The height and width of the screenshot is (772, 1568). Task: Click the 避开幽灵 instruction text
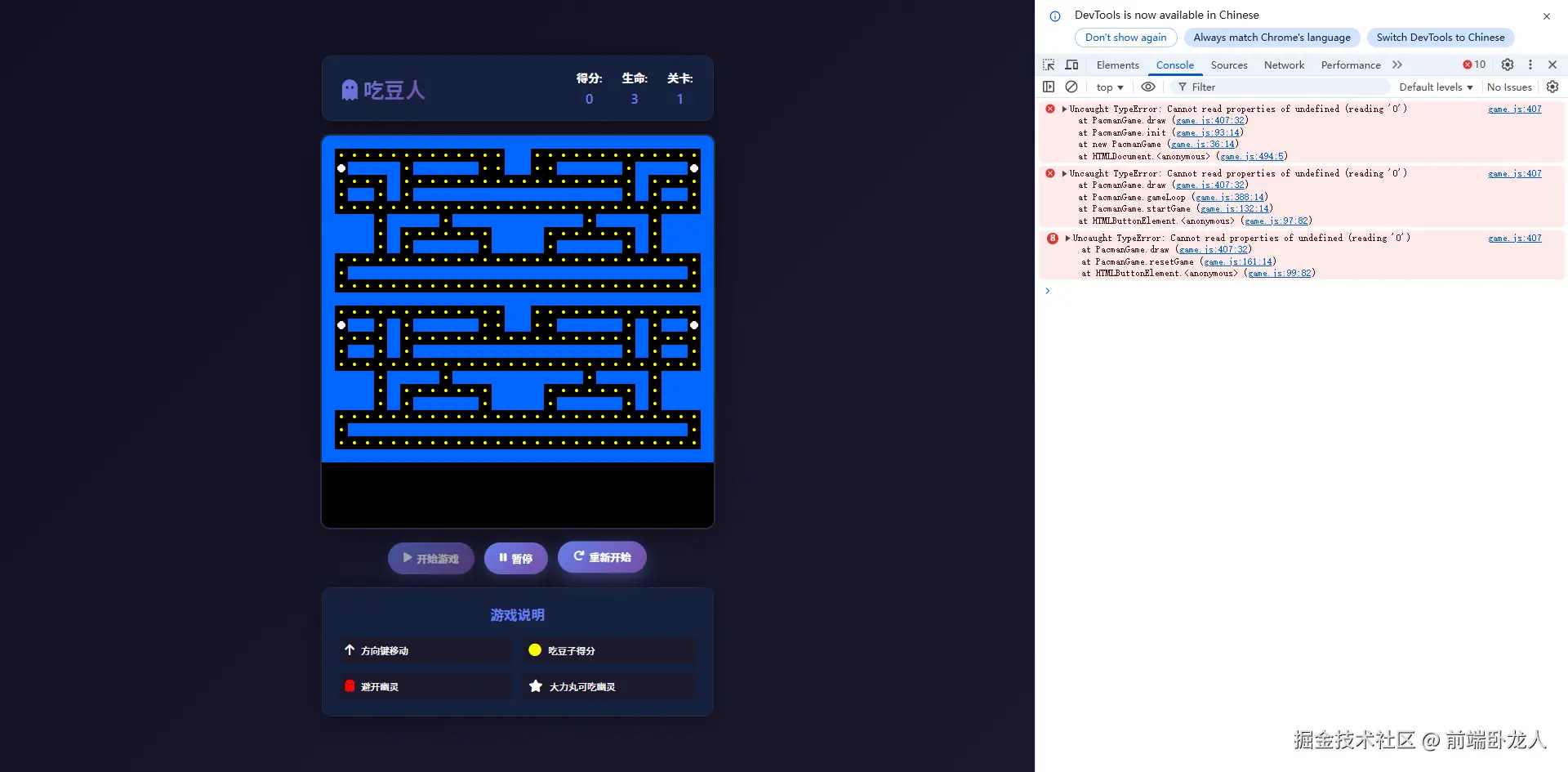pos(380,687)
